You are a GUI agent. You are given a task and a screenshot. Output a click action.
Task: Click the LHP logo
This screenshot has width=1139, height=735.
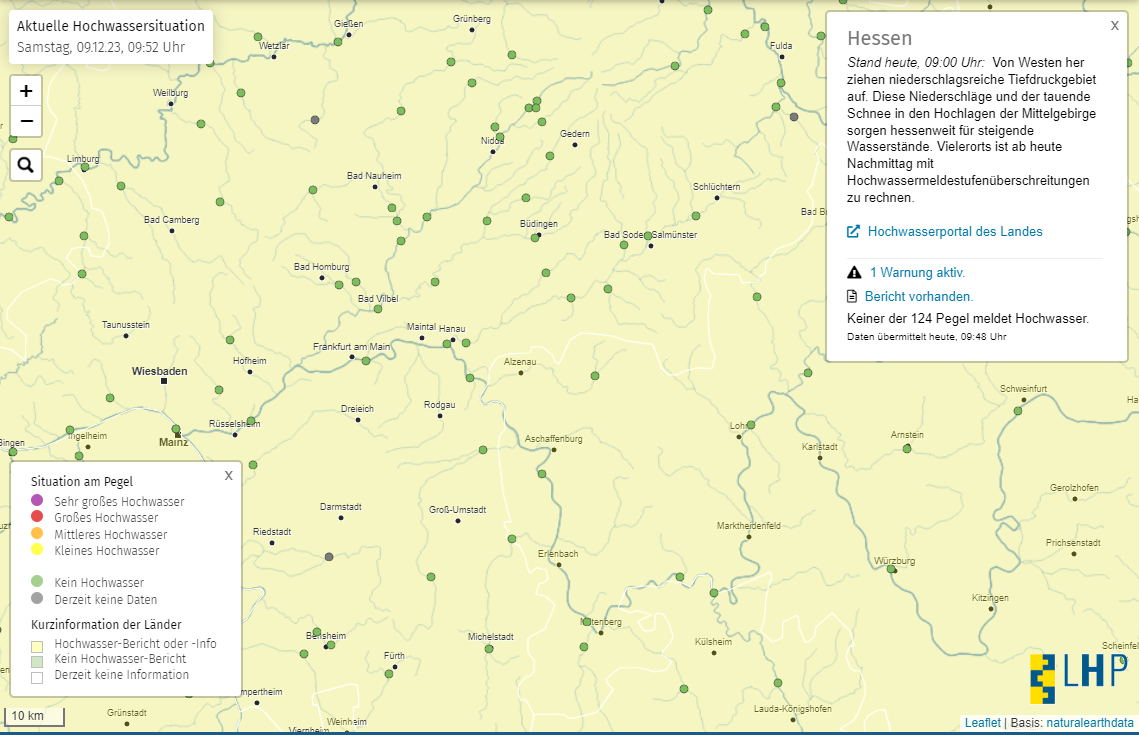point(1078,677)
